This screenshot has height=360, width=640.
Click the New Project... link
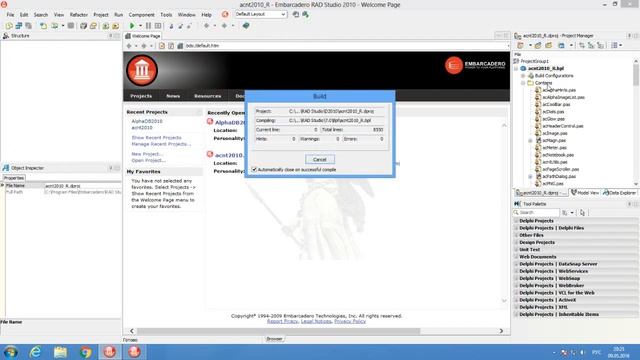[147, 154]
